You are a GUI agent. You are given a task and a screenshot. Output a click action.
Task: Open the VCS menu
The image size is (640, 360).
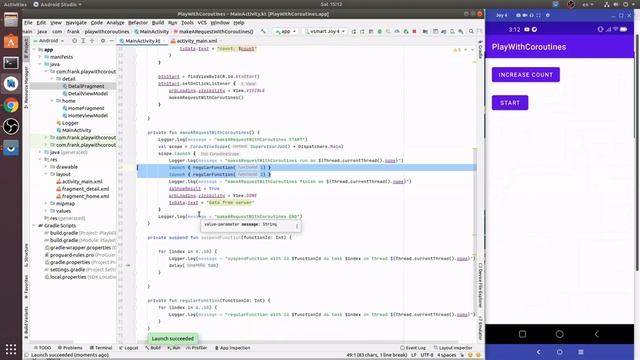[202, 23]
